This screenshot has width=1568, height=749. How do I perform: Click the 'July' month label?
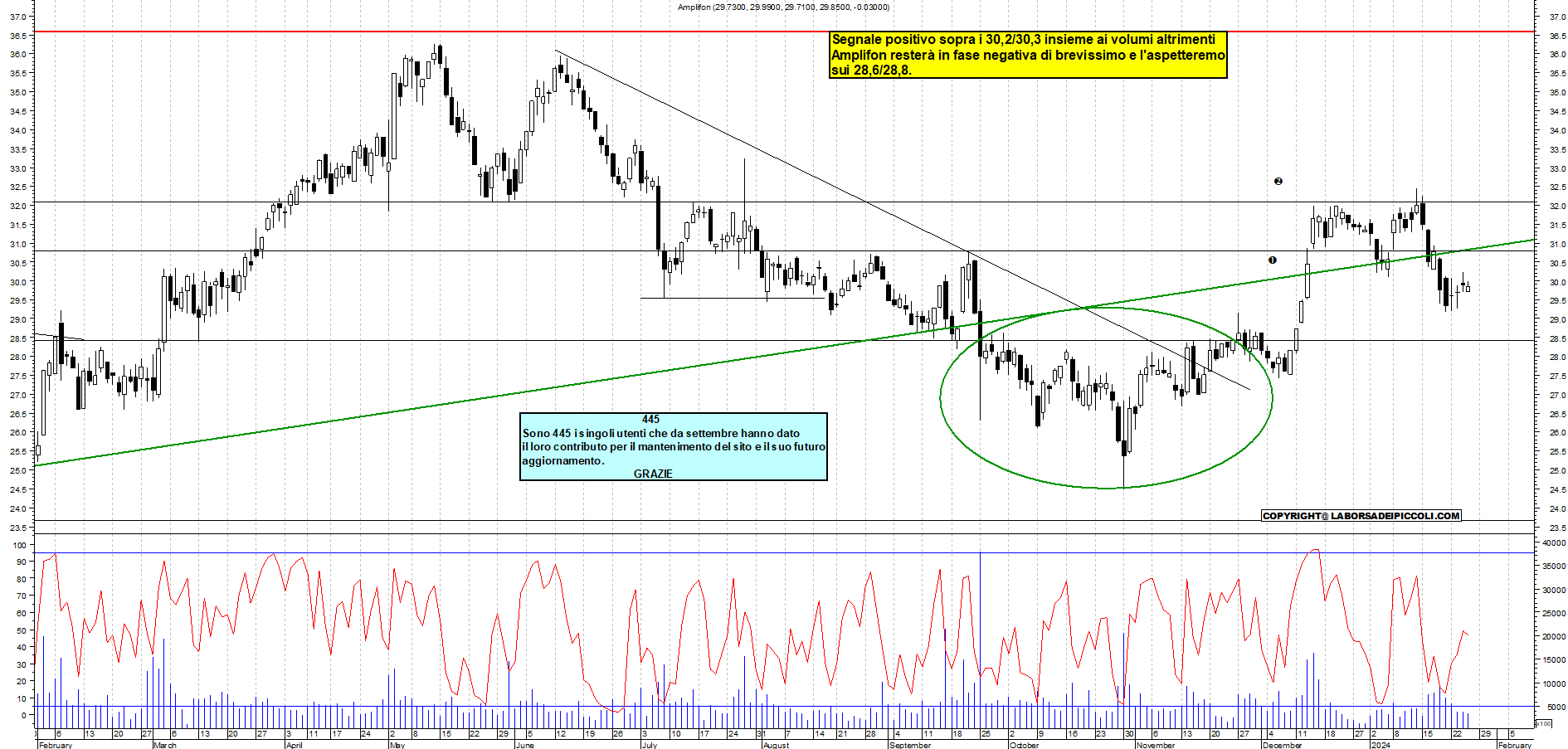click(650, 745)
